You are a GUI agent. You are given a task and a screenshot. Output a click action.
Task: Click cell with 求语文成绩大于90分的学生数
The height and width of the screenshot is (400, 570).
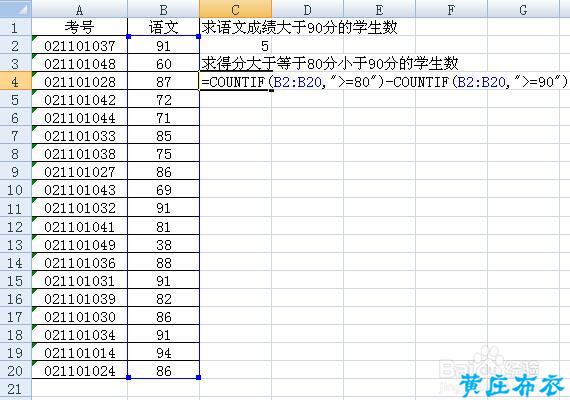pos(300,27)
